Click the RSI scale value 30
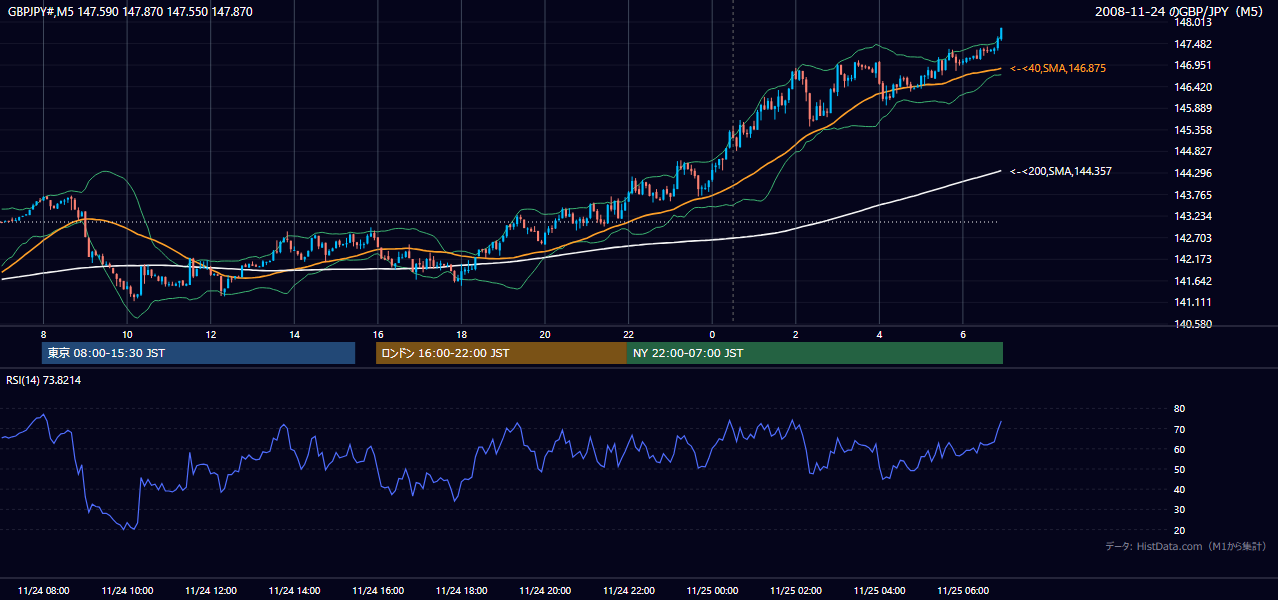The image size is (1278, 600). 1179,510
